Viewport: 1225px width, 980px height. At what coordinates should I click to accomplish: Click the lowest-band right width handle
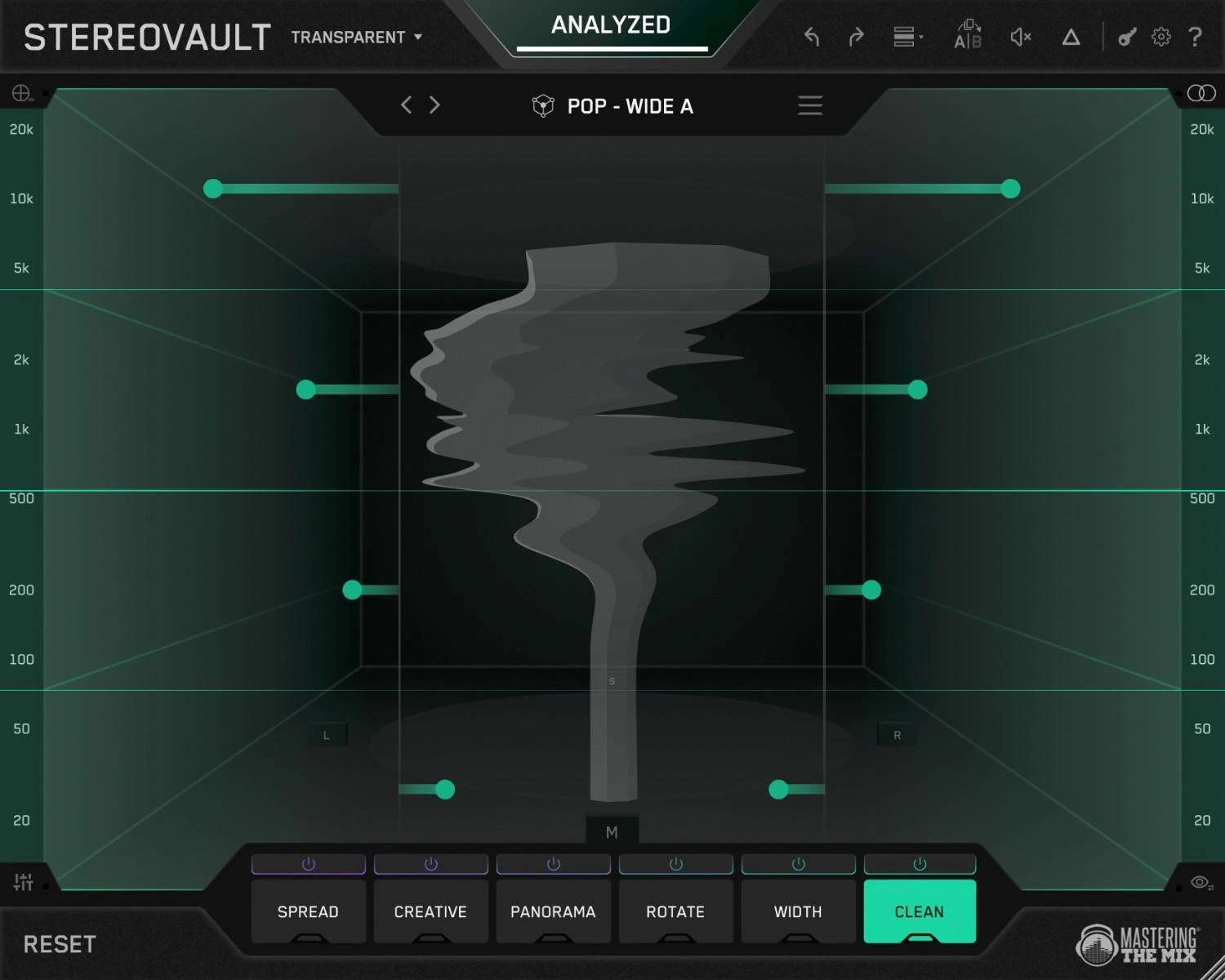[x=779, y=789]
